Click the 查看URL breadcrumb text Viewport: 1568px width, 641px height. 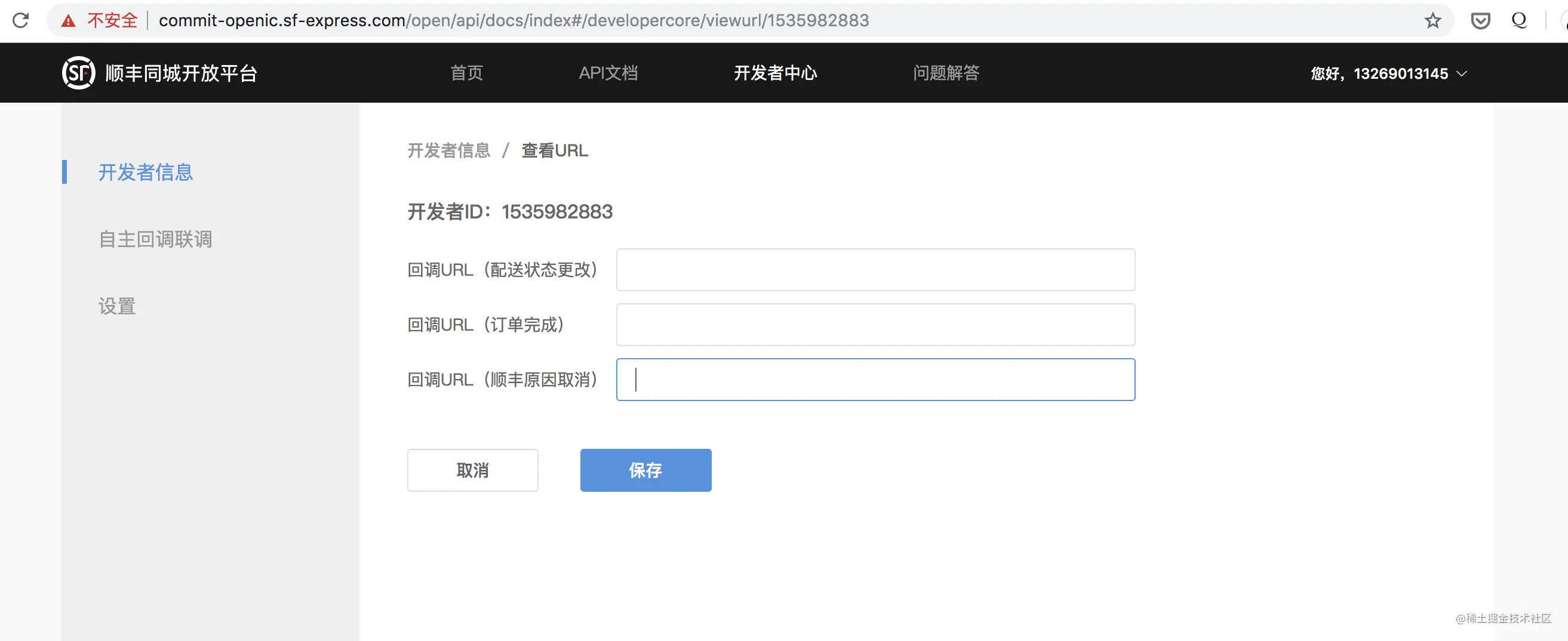[555, 150]
